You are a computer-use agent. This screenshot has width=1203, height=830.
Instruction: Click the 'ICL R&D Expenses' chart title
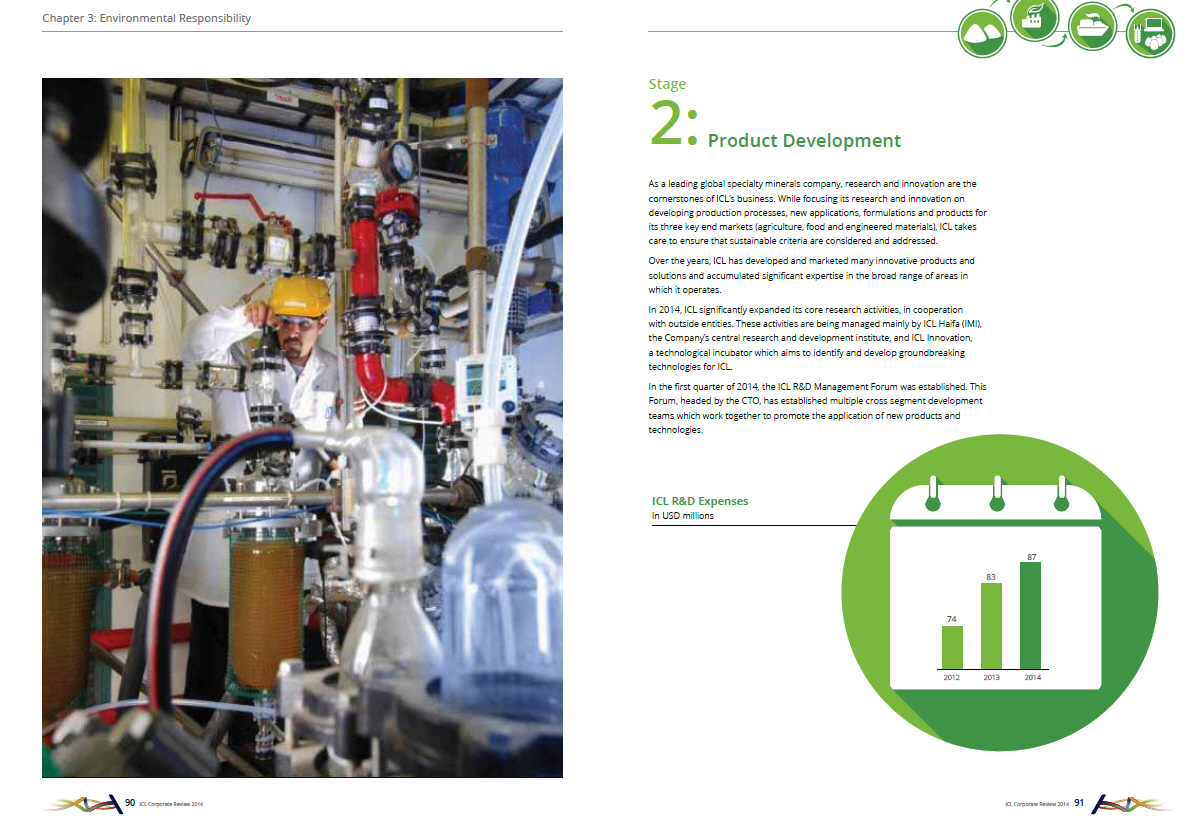pyautogui.click(x=700, y=501)
